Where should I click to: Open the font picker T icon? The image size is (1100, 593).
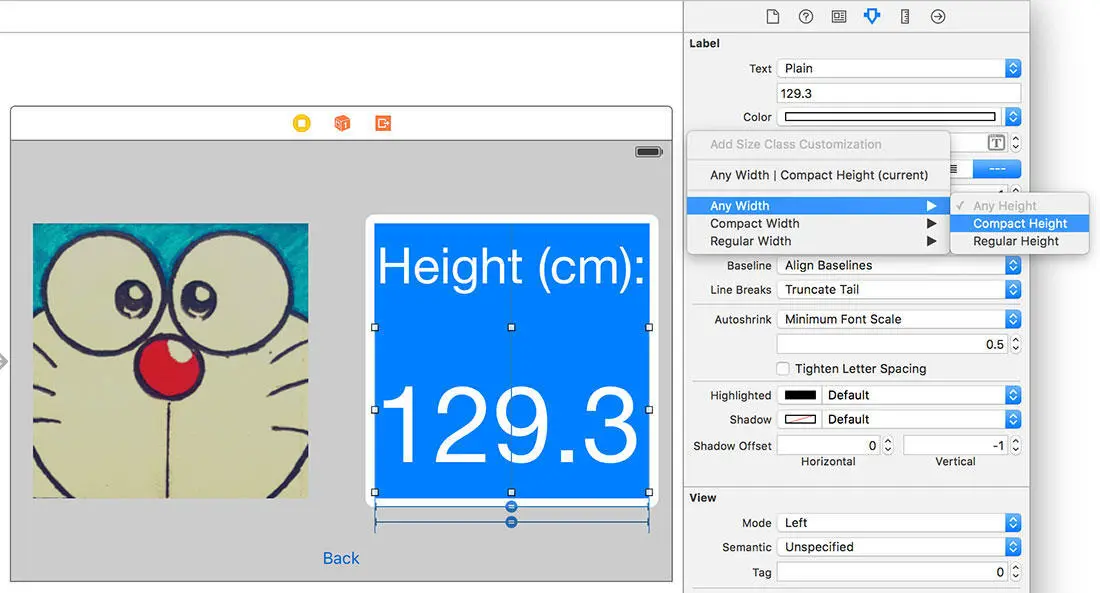996,143
